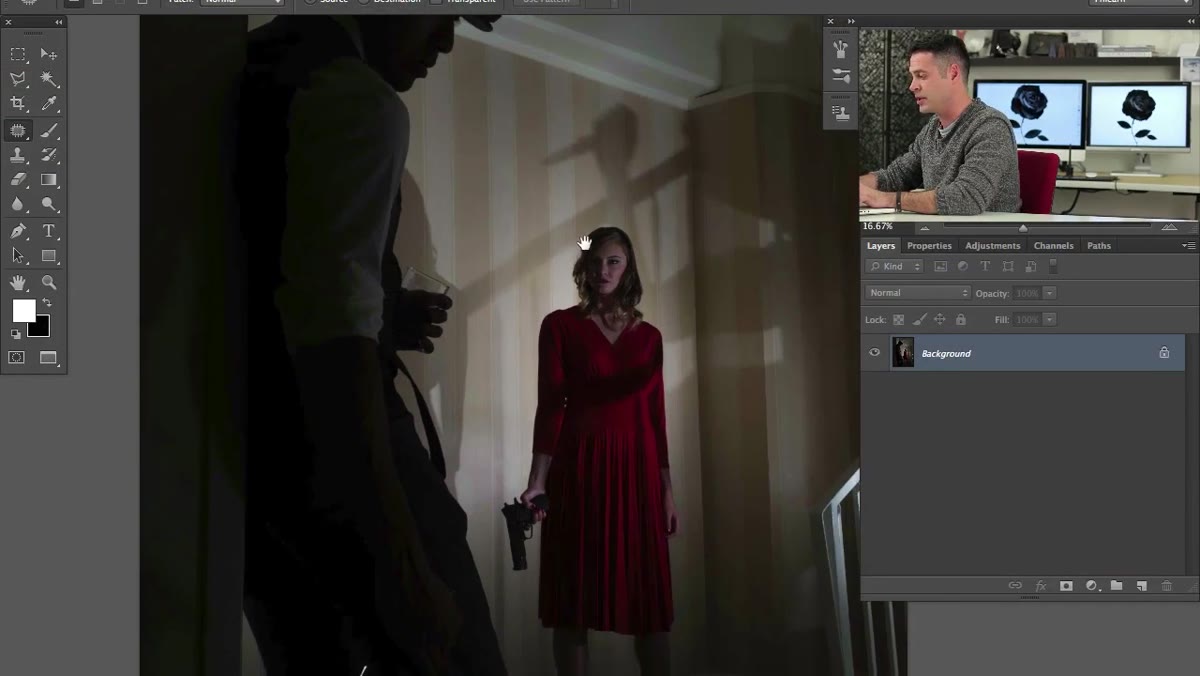Image resolution: width=1200 pixels, height=676 pixels.
Task: Open the black background color picker
Action: [42, 329]
